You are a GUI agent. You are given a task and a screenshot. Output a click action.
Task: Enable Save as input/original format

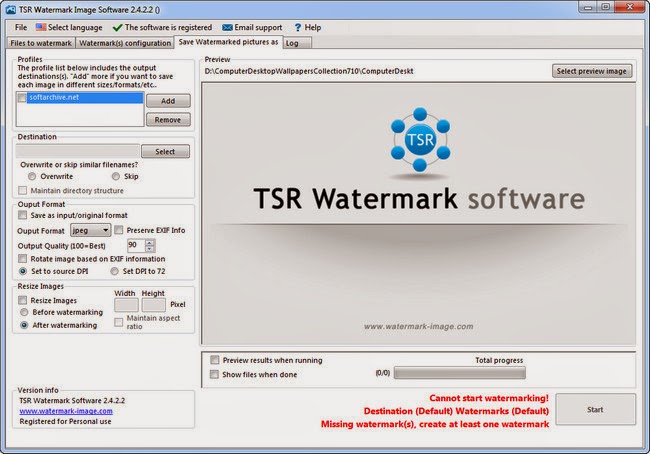click(22, 215)
